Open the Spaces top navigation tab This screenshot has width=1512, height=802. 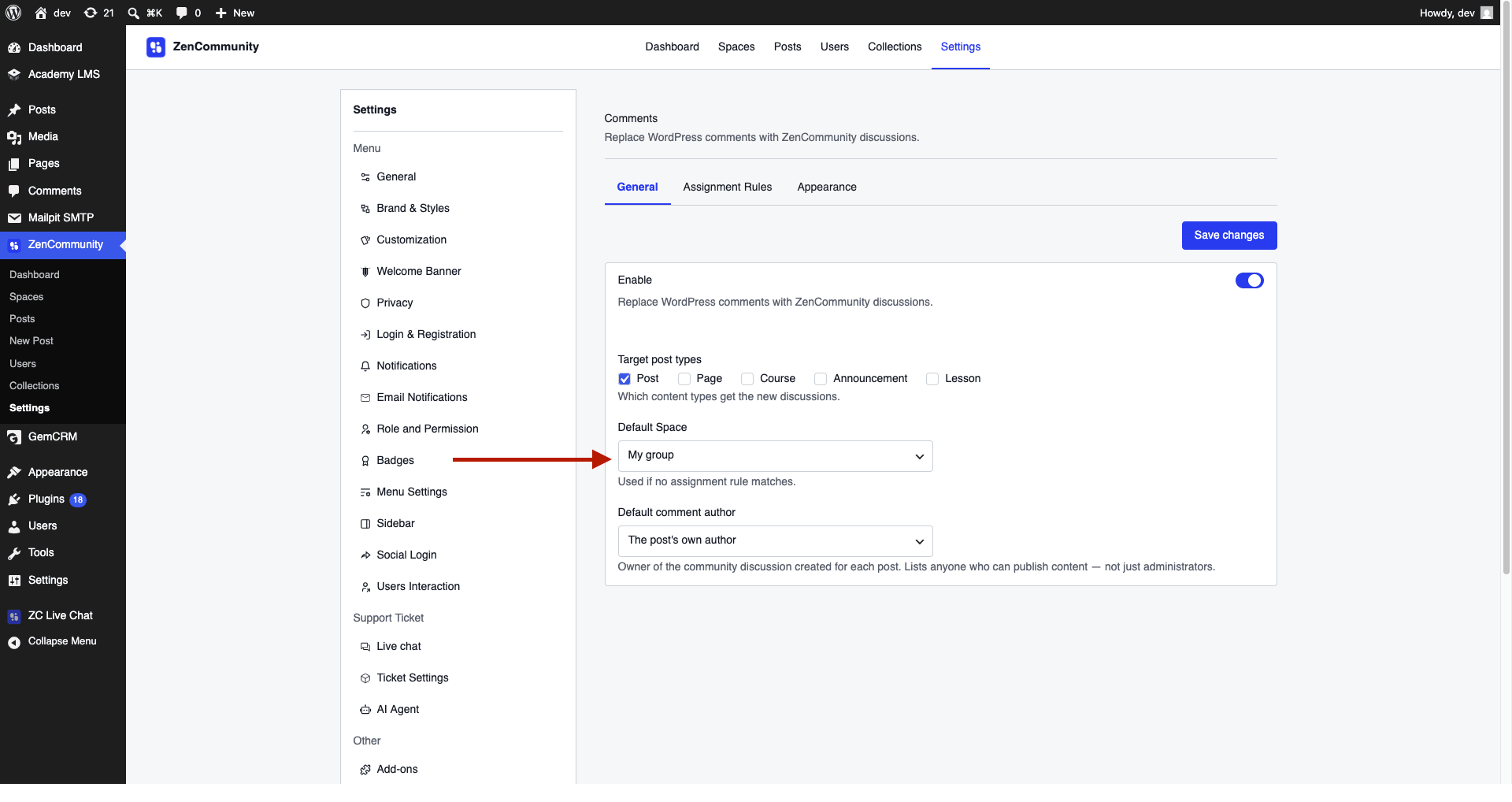736,47
